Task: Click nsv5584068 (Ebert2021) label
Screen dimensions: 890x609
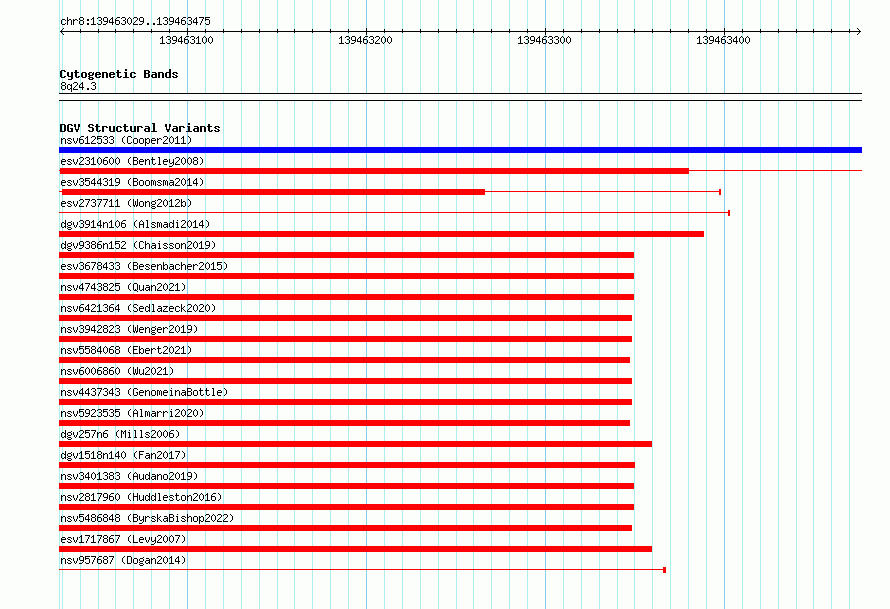Action: pyautogui.click(x=126, y=350)
